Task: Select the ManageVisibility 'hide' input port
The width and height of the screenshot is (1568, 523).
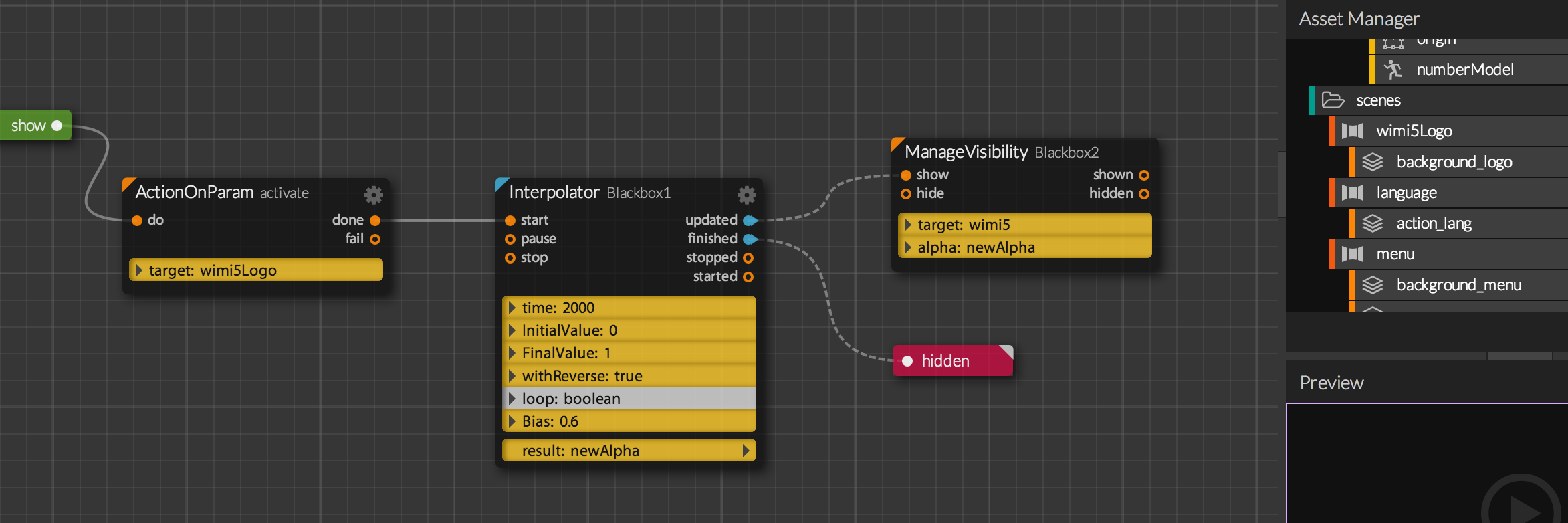Action: [906, 194]
